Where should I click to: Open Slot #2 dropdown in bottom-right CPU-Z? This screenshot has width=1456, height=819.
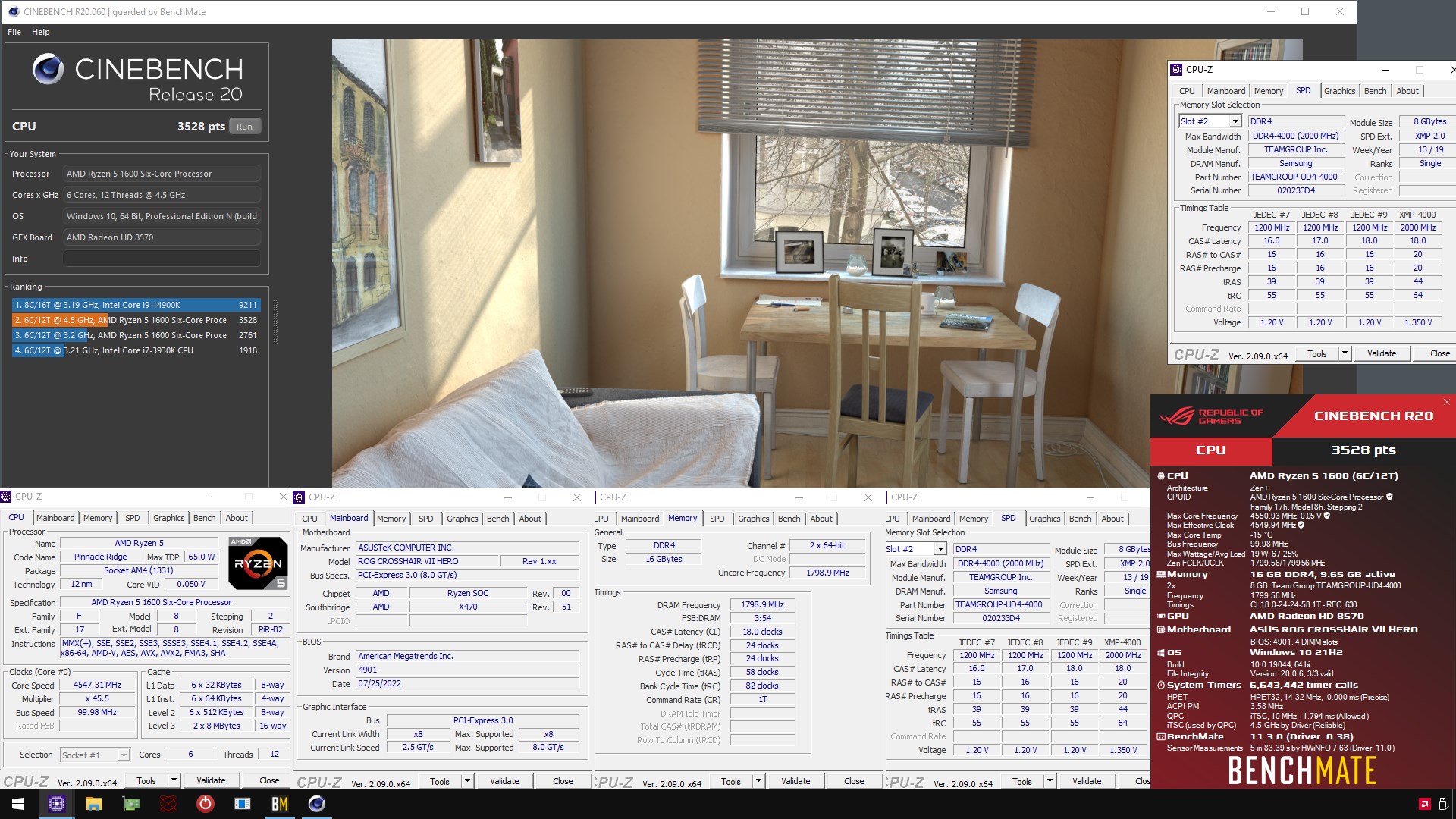point(940,549)
